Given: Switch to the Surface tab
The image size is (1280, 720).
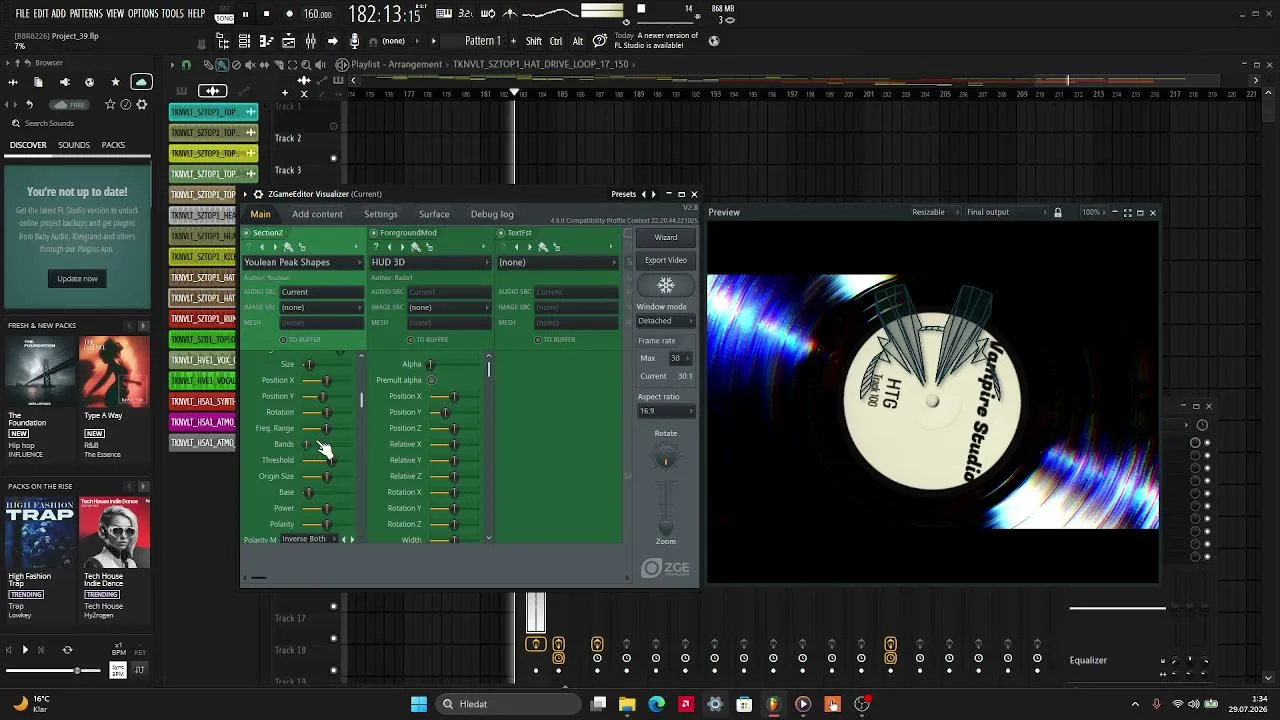Looking at the screenshot, I should (x=434, y=214).
